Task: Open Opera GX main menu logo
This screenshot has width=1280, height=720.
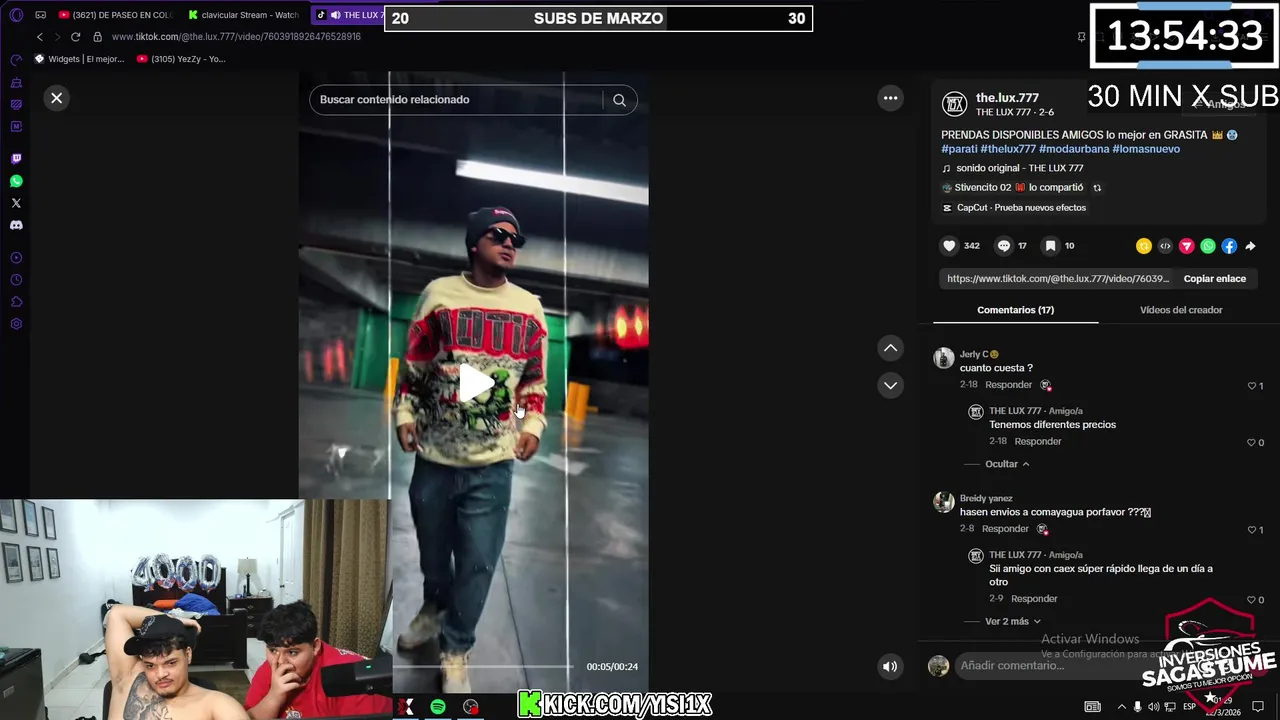Action: pos(16,15)
